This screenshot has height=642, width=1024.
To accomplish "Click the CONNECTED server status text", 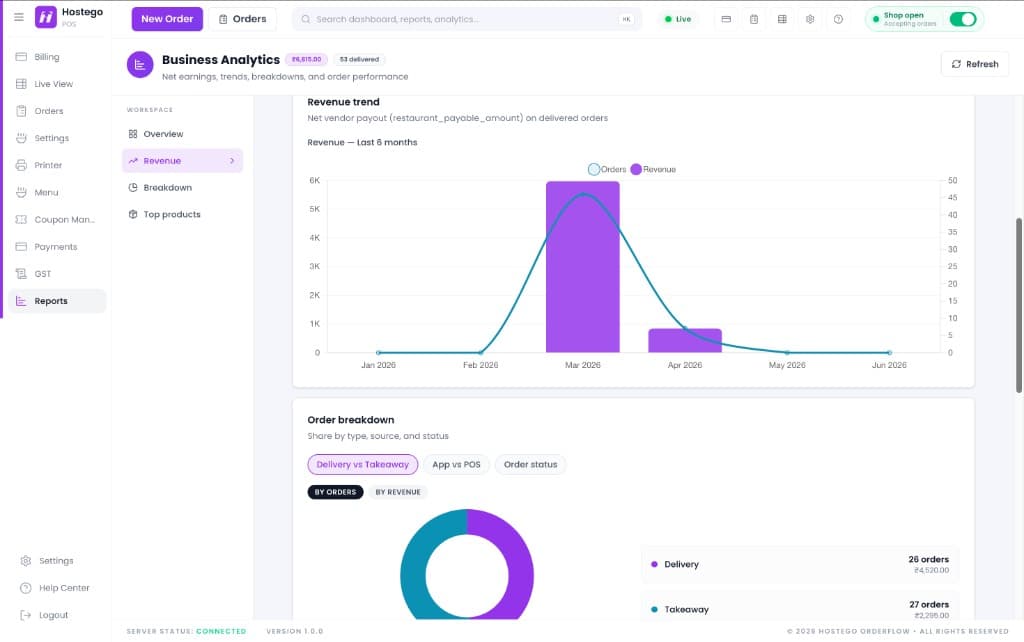I will click(221, 631).
